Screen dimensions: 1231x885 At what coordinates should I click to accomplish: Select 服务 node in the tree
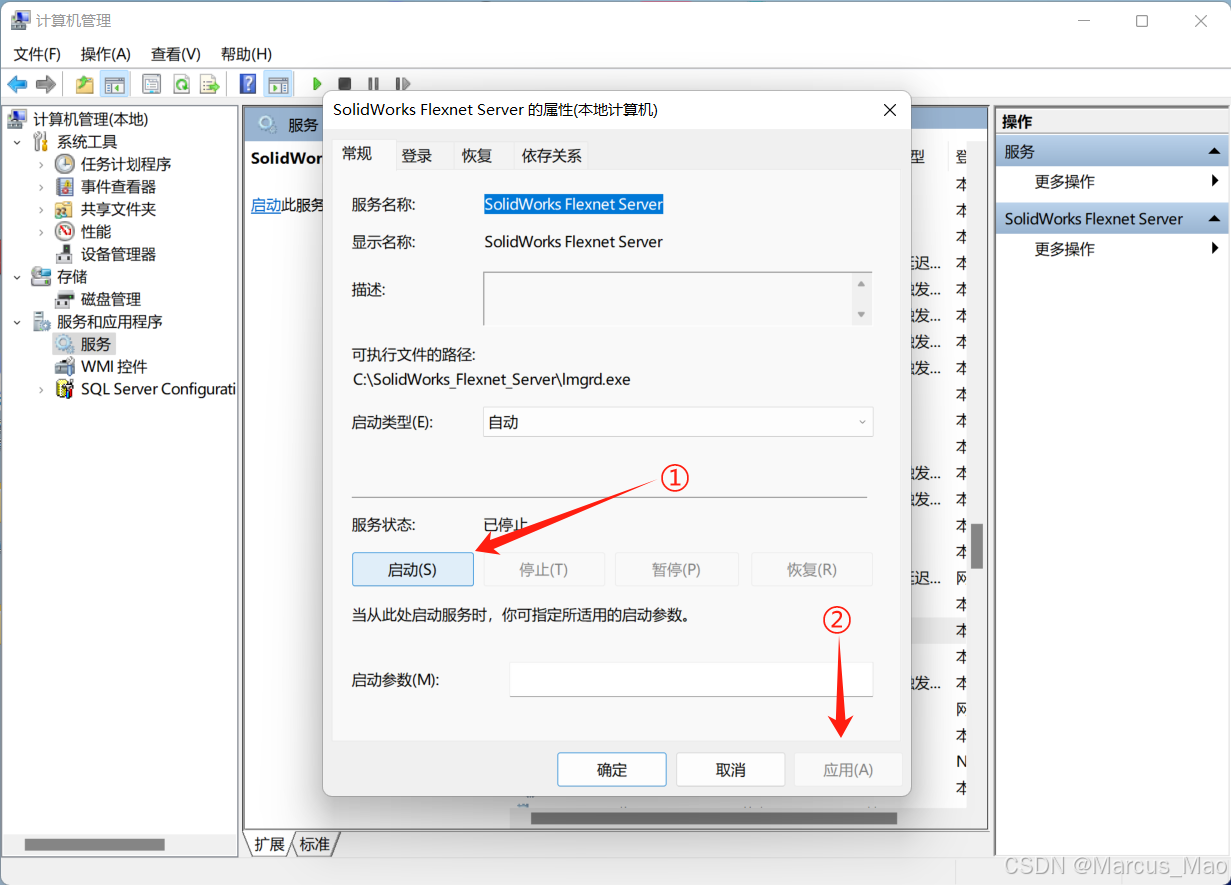click(x=96, y=344)
